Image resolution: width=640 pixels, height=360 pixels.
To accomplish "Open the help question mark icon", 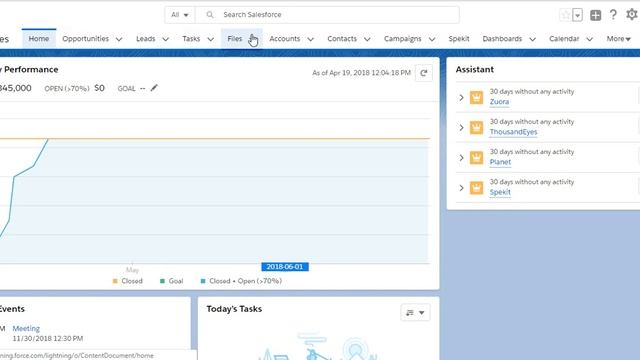I will [x=613, y=15].
